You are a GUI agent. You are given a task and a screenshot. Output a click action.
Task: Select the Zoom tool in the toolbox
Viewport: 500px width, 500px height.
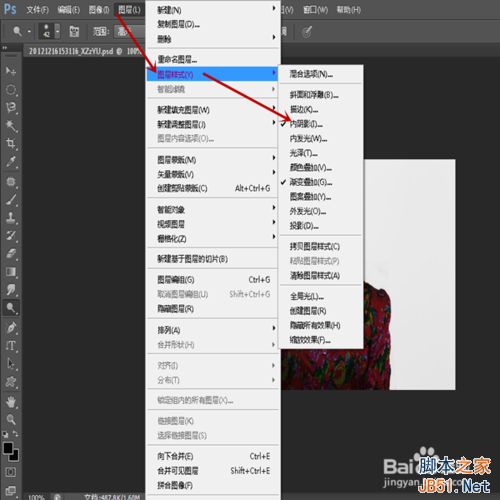(x=11, y=419)
